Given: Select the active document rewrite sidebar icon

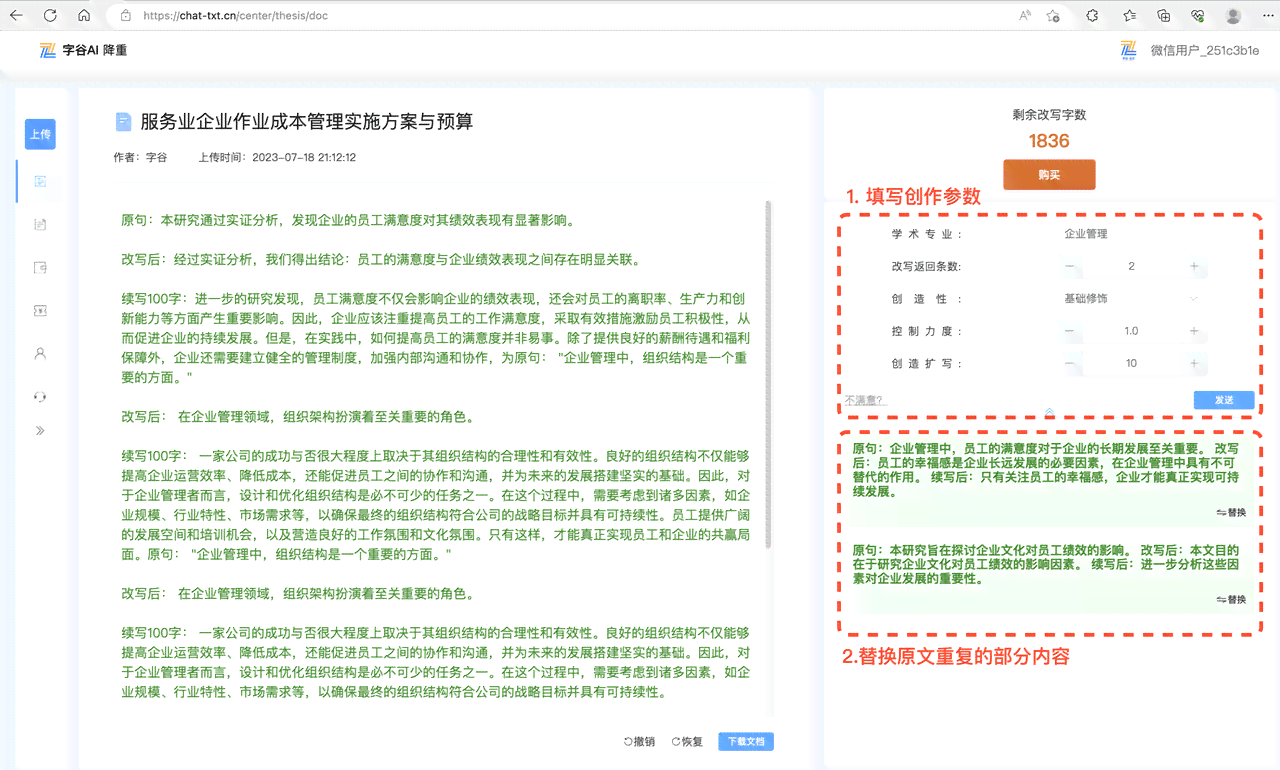Looking at the screenshot, I should pos(40,182).
